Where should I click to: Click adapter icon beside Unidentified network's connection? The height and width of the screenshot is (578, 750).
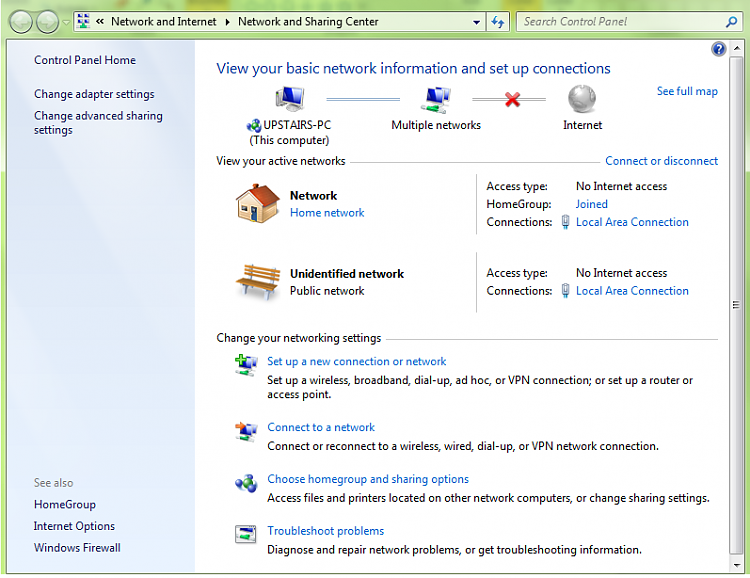click(565, 291)
